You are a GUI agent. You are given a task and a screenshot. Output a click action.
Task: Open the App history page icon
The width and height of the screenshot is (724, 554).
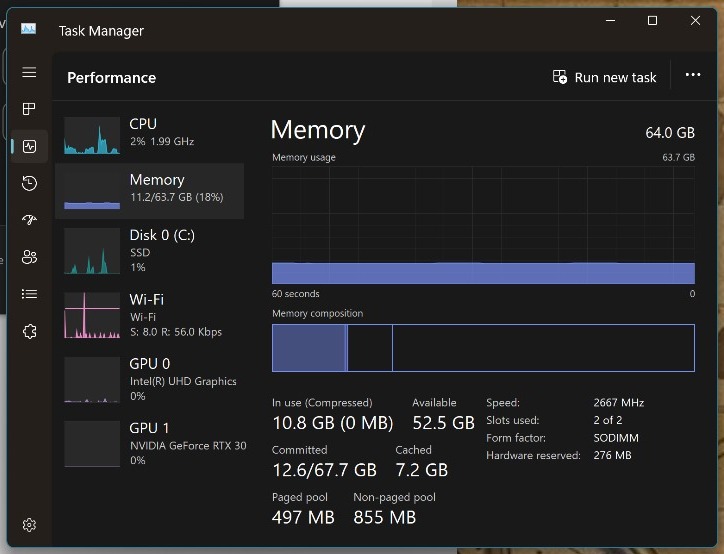pos(29,183)
